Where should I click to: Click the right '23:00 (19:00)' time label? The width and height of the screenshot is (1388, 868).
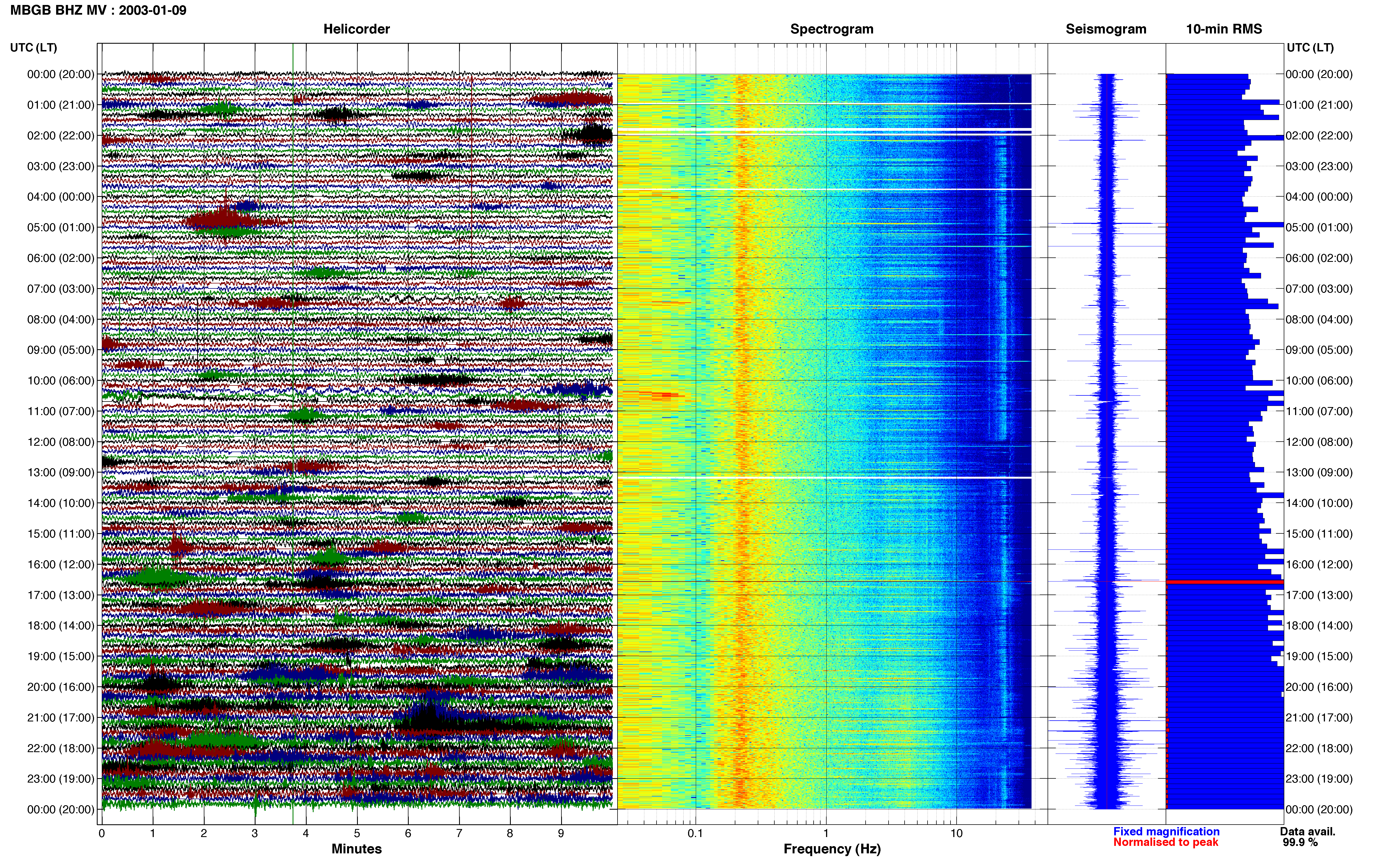[x=1319, y=779]
